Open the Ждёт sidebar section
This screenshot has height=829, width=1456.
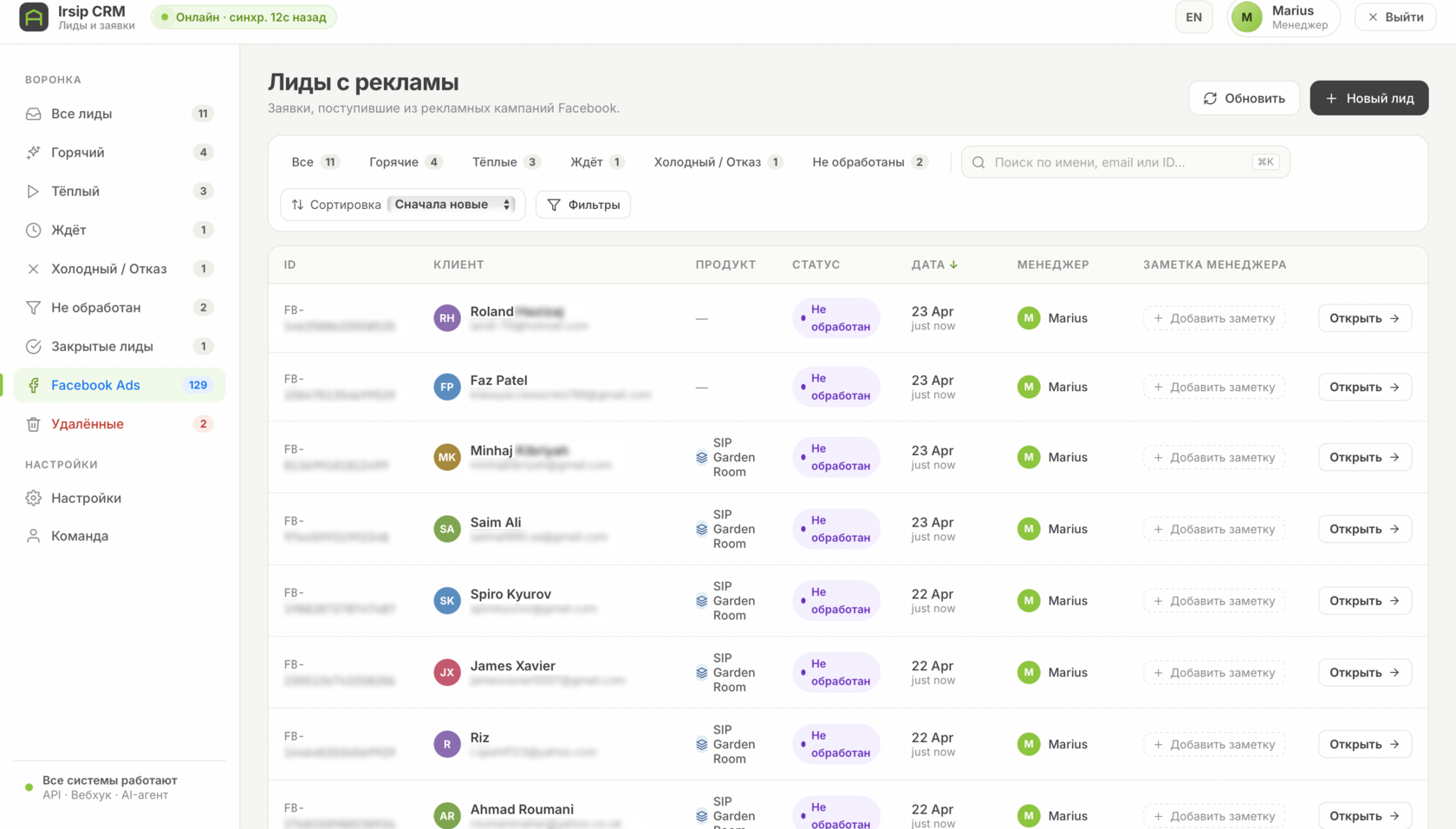coord(68,230)
